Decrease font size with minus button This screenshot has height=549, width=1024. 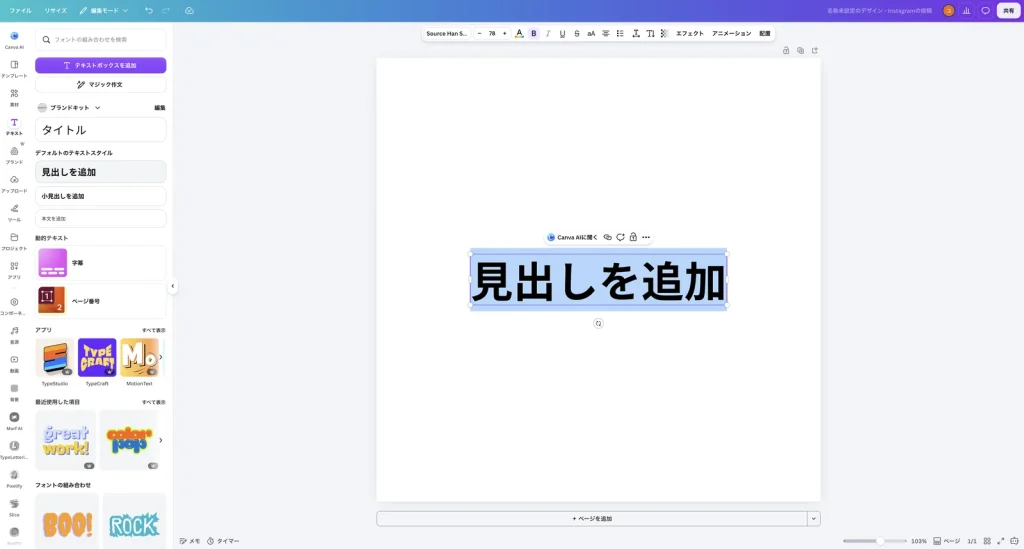(479, 33)
